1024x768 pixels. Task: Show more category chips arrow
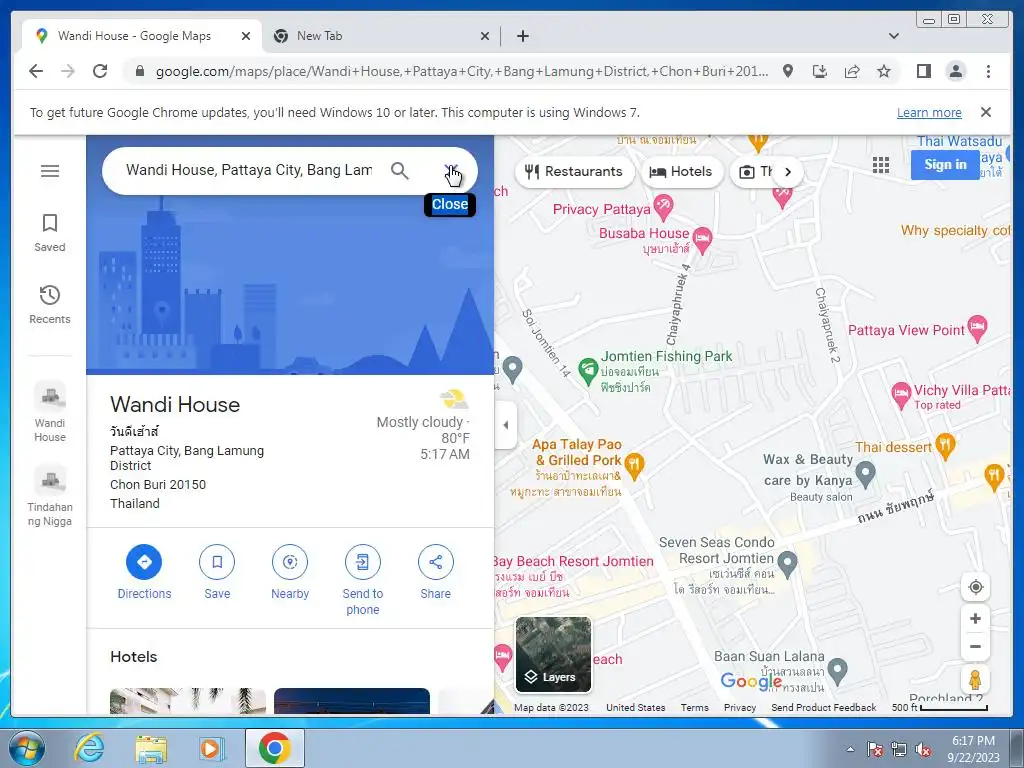coord(788,172)
